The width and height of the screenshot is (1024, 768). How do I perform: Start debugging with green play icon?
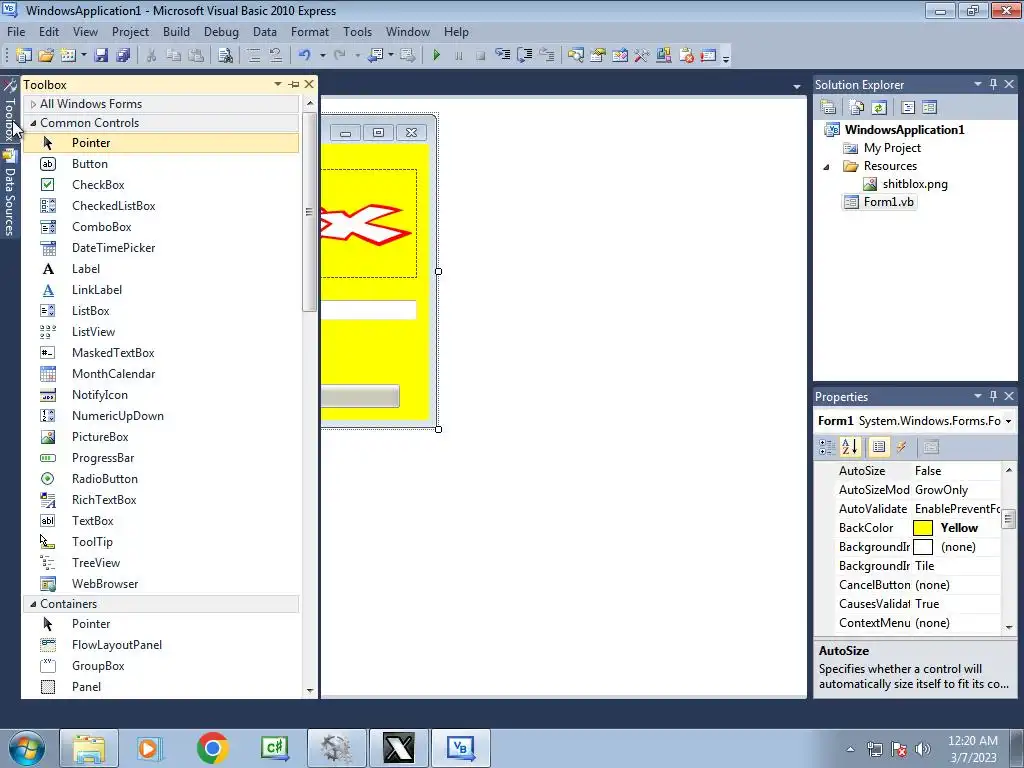click(x=437, y=56)
